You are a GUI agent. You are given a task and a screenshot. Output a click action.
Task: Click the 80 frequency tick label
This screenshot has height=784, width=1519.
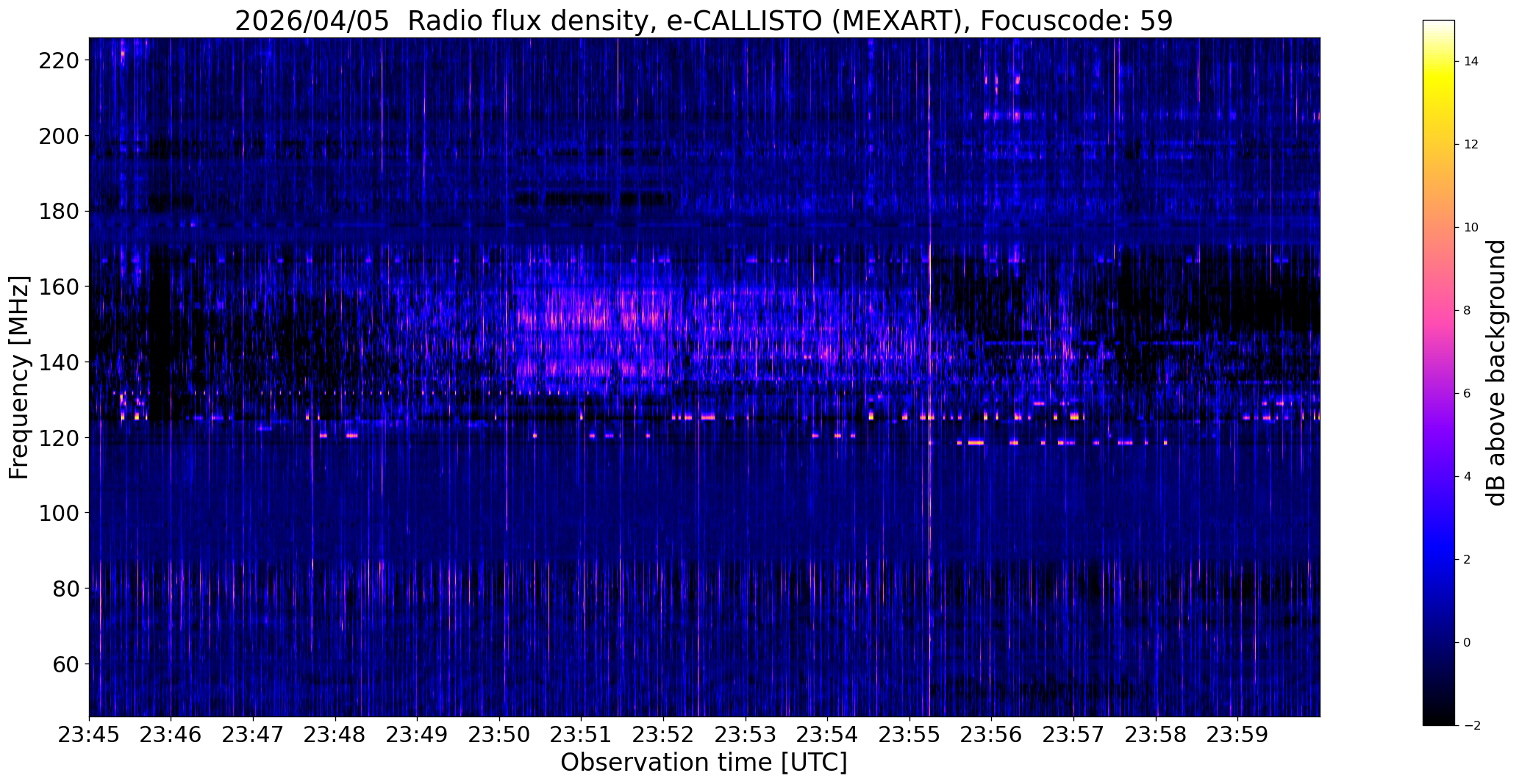point(66,589)
